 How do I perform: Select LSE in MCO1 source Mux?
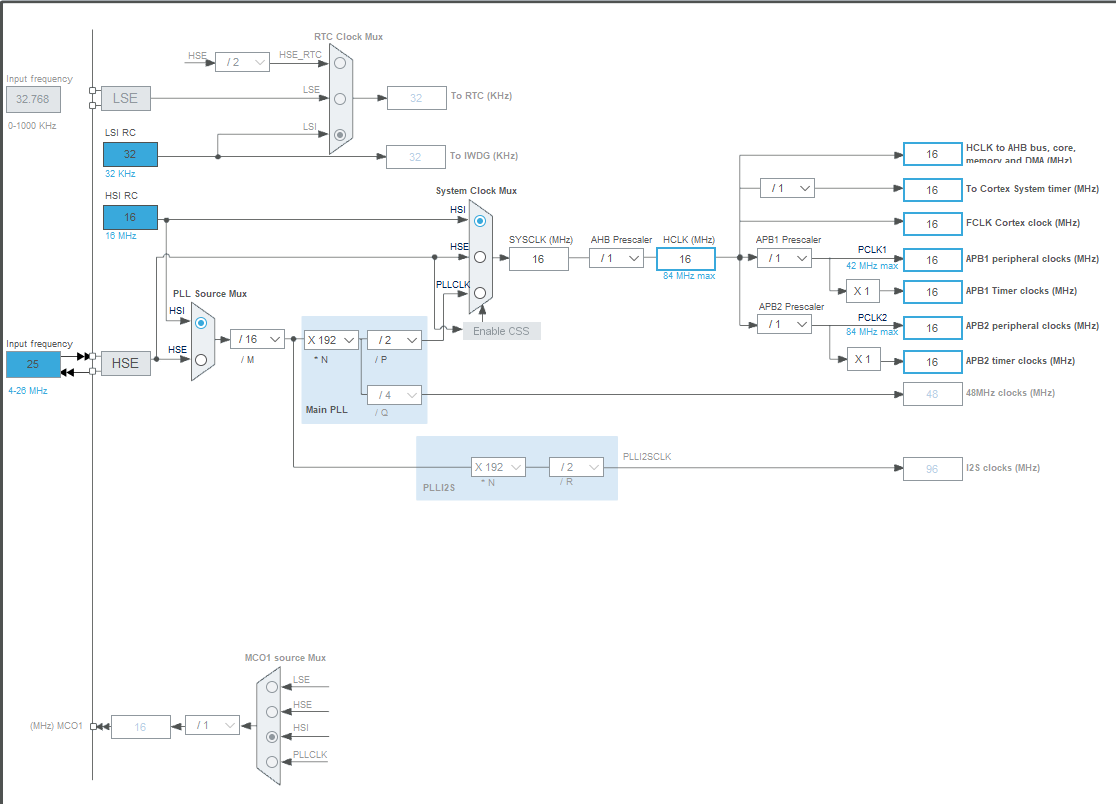pyautogui.click(x=271, y=687)
